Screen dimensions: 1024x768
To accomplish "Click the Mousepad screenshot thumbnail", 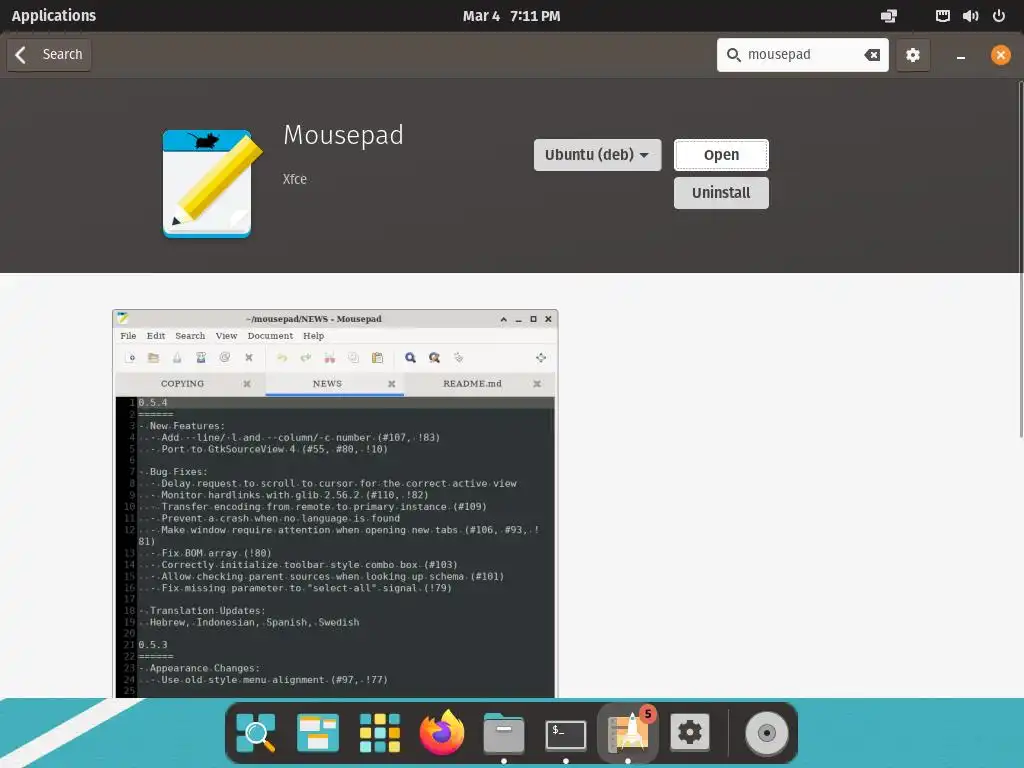I will 335,504.
